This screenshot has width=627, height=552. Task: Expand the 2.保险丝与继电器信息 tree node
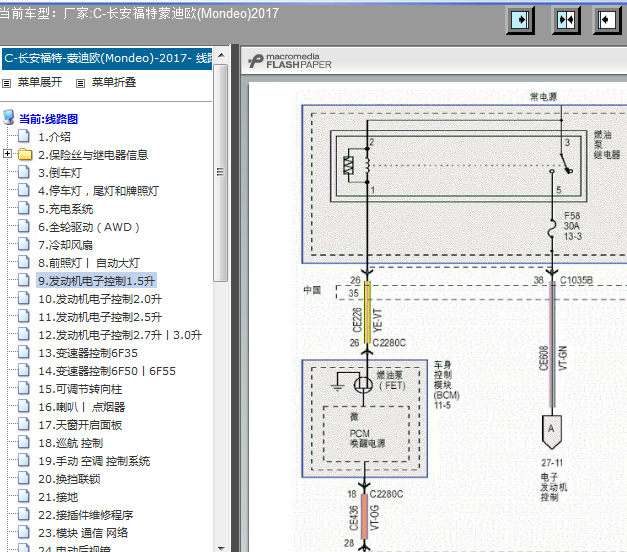click(7, 154)
